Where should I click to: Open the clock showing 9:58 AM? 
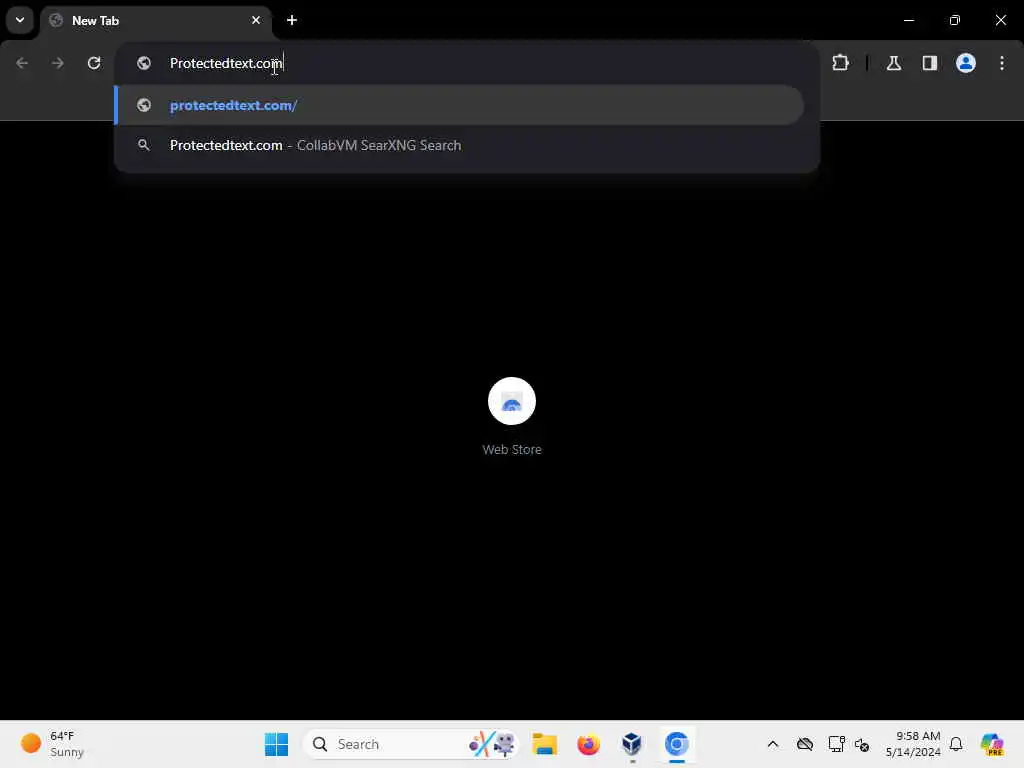coord(913,744)
